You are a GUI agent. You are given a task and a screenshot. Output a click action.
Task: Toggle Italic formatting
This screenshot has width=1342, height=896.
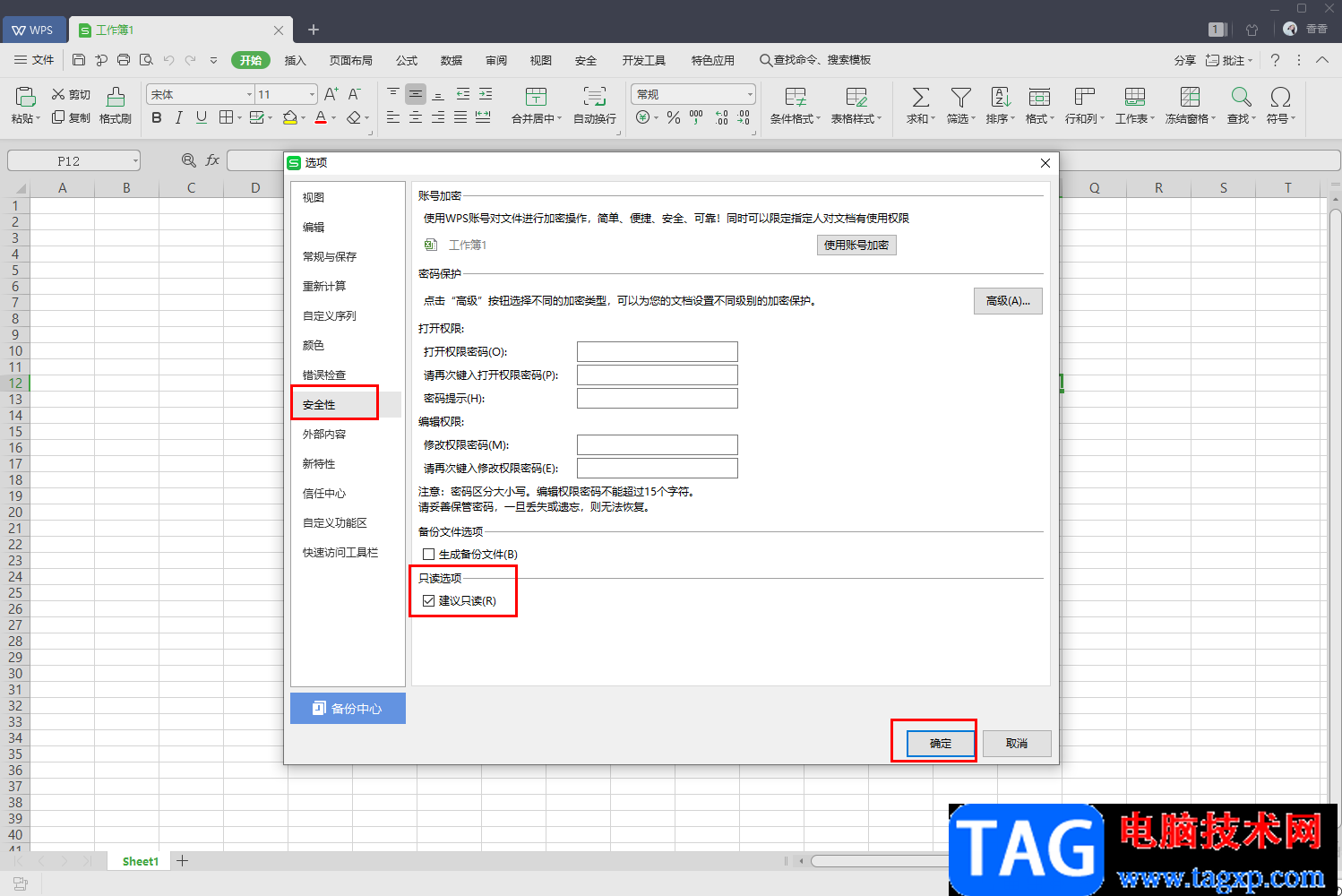[x=179, y=117]
